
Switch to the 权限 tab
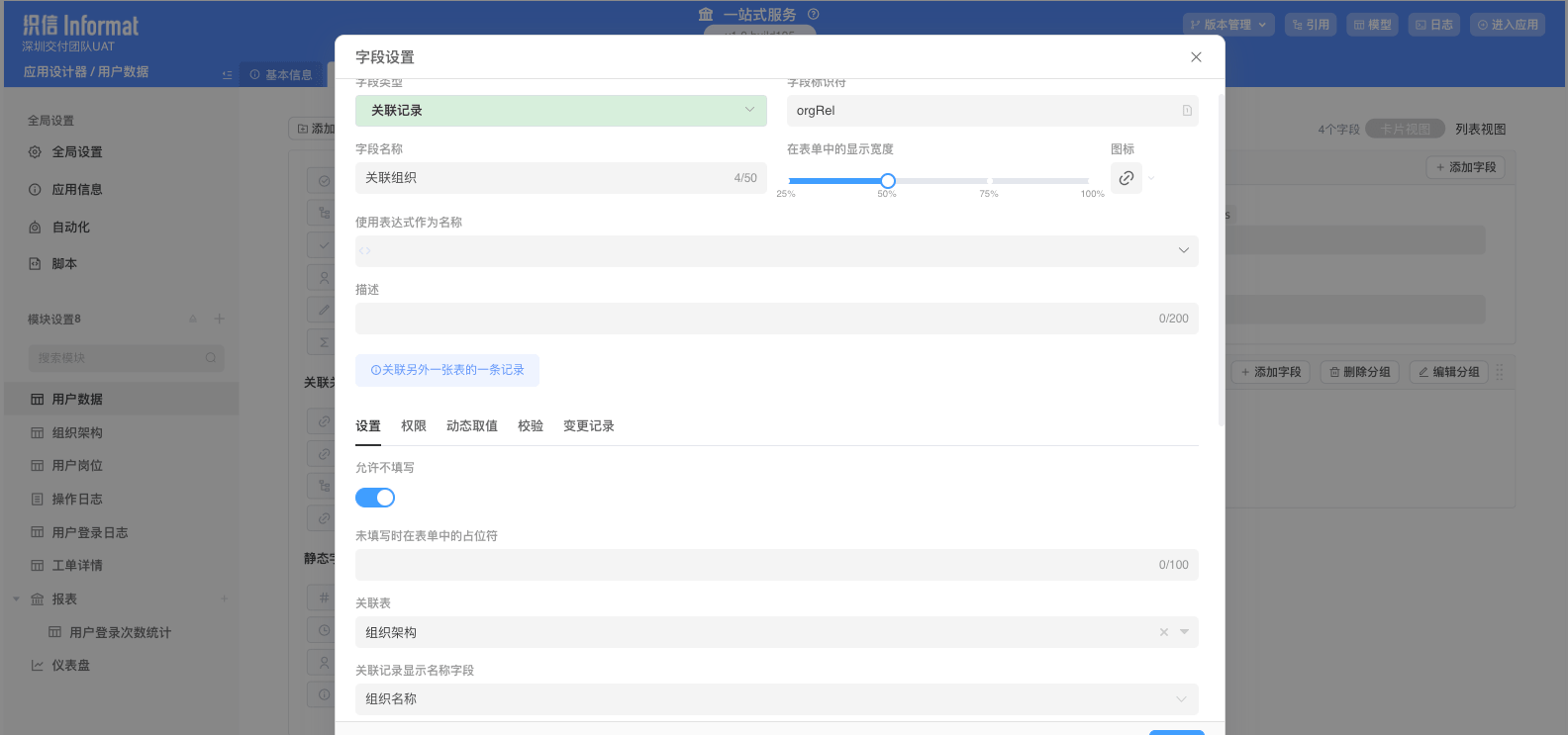pos(414,426)
